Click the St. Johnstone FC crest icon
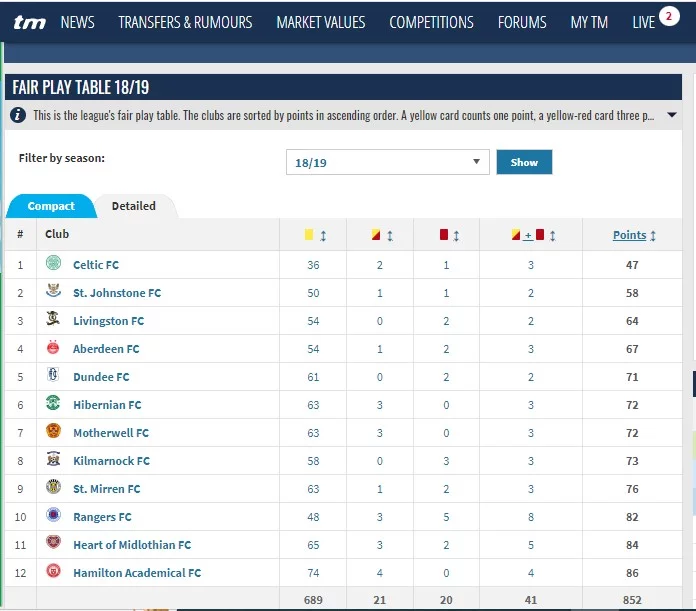 coord(53,292)
